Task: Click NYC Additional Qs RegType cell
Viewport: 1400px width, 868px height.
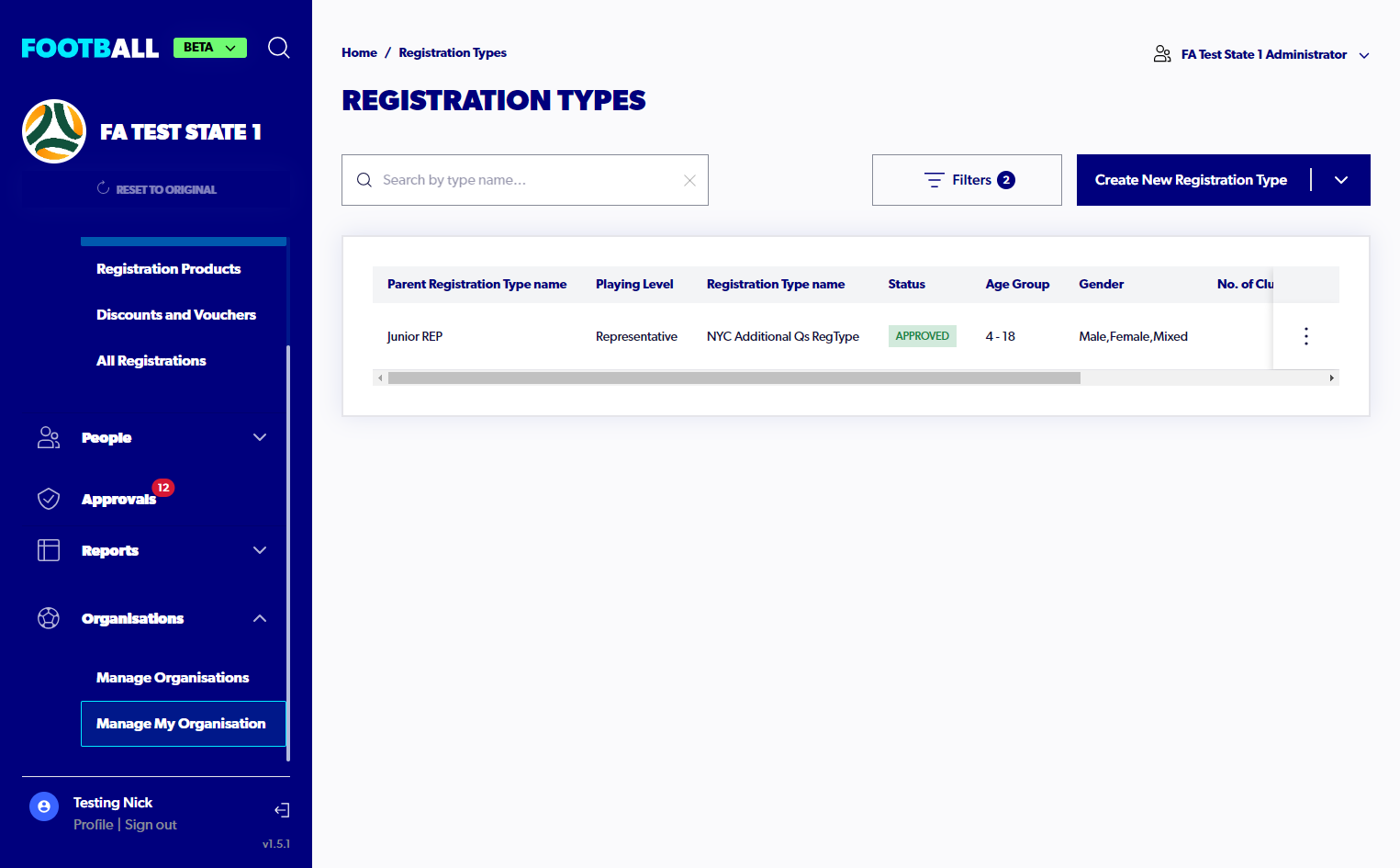Action: (783, 337)
